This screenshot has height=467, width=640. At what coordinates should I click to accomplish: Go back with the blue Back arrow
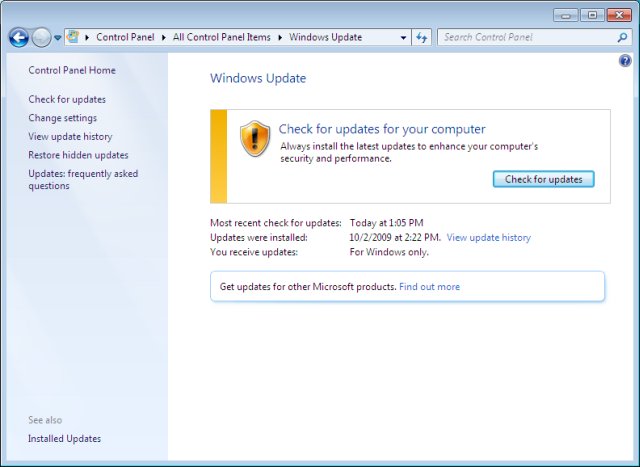[x=19, y=38]
